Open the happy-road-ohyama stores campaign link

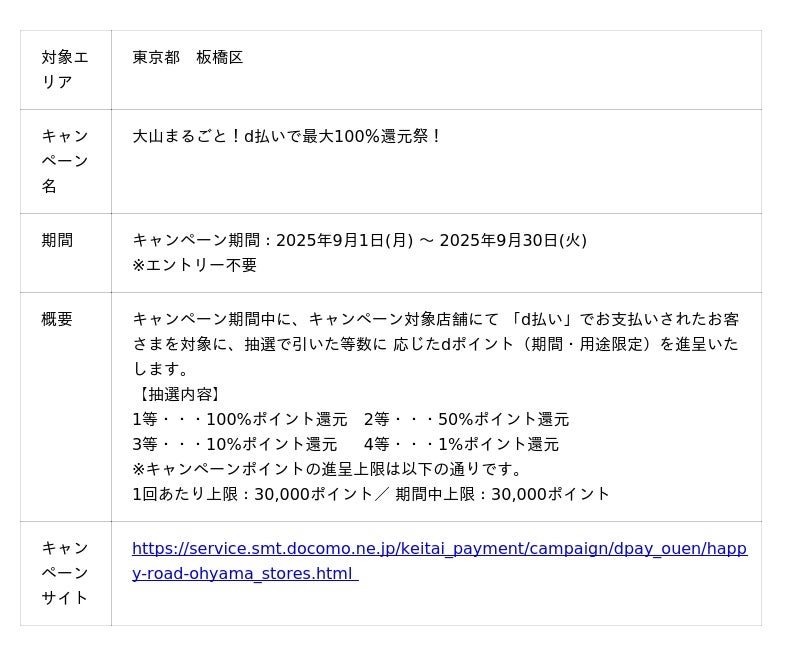(439, 549)
